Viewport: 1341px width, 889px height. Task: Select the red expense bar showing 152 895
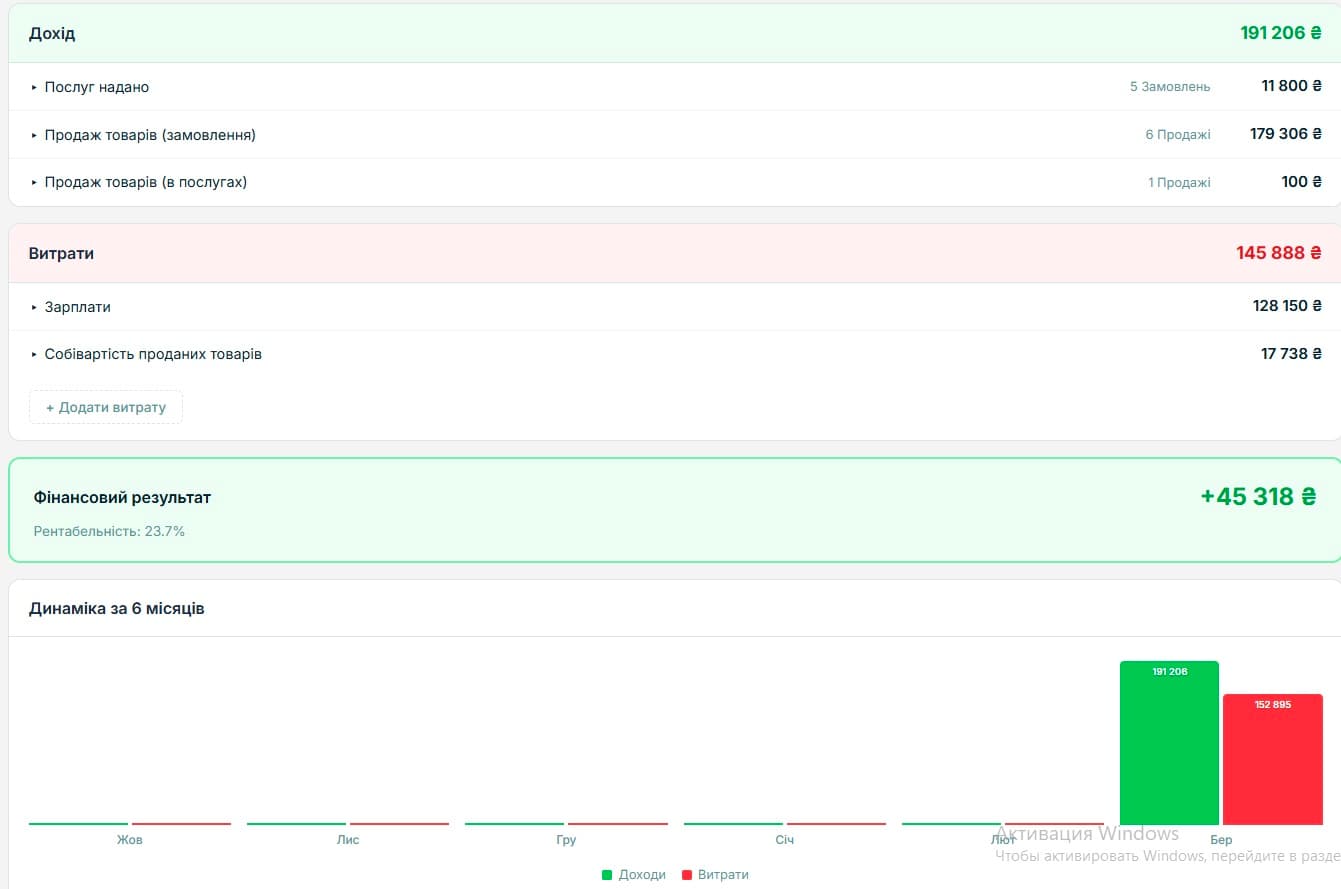(x=1273, y=760)
